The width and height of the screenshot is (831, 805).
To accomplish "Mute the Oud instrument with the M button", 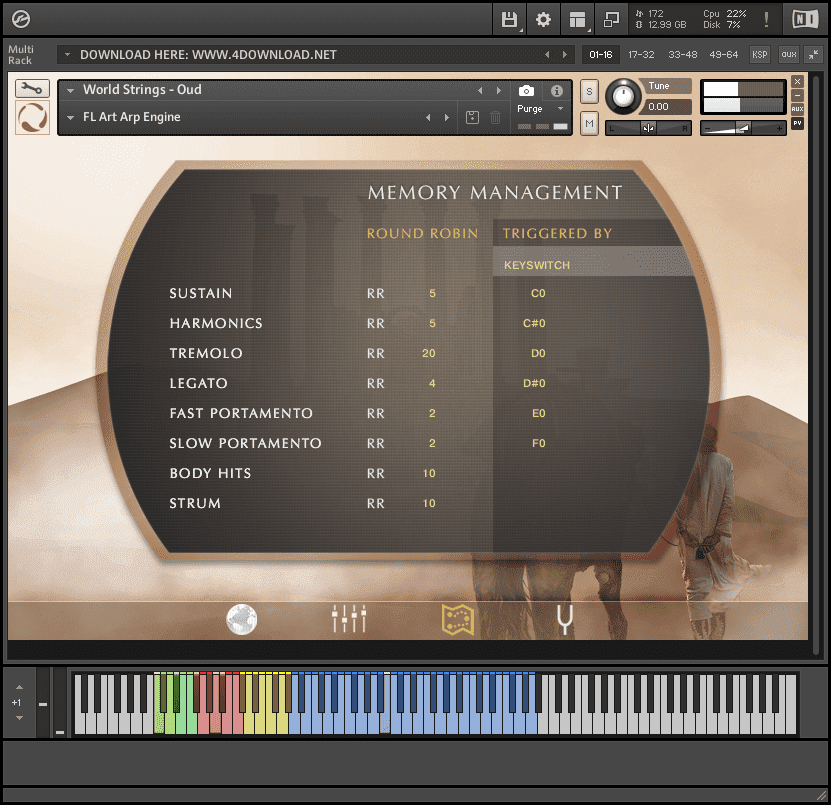I will (588, 123).
